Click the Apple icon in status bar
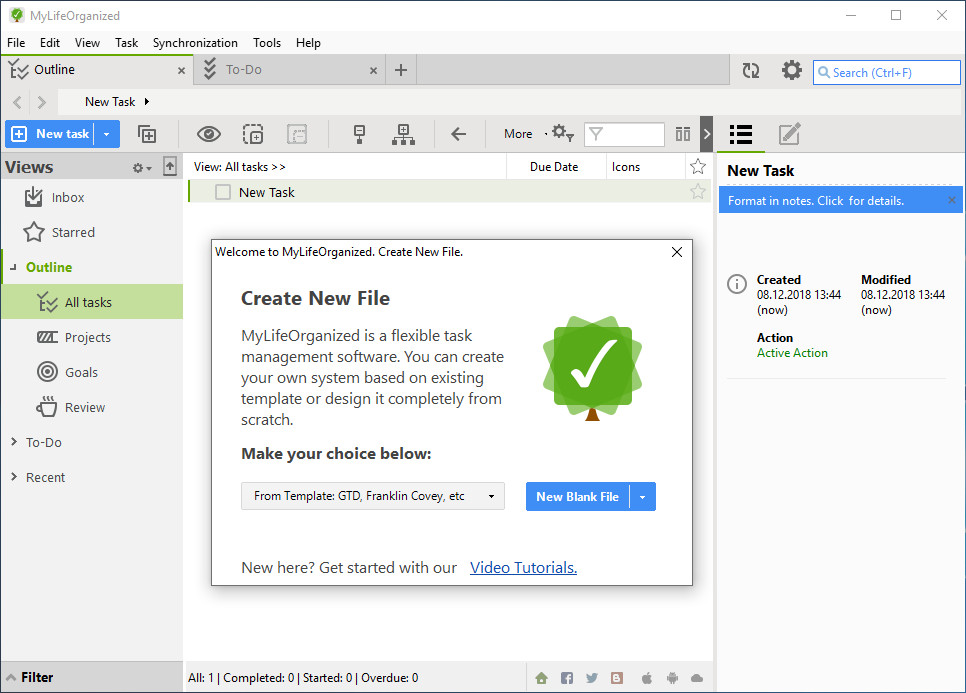The image size is (966, 693). pos(646,678)
